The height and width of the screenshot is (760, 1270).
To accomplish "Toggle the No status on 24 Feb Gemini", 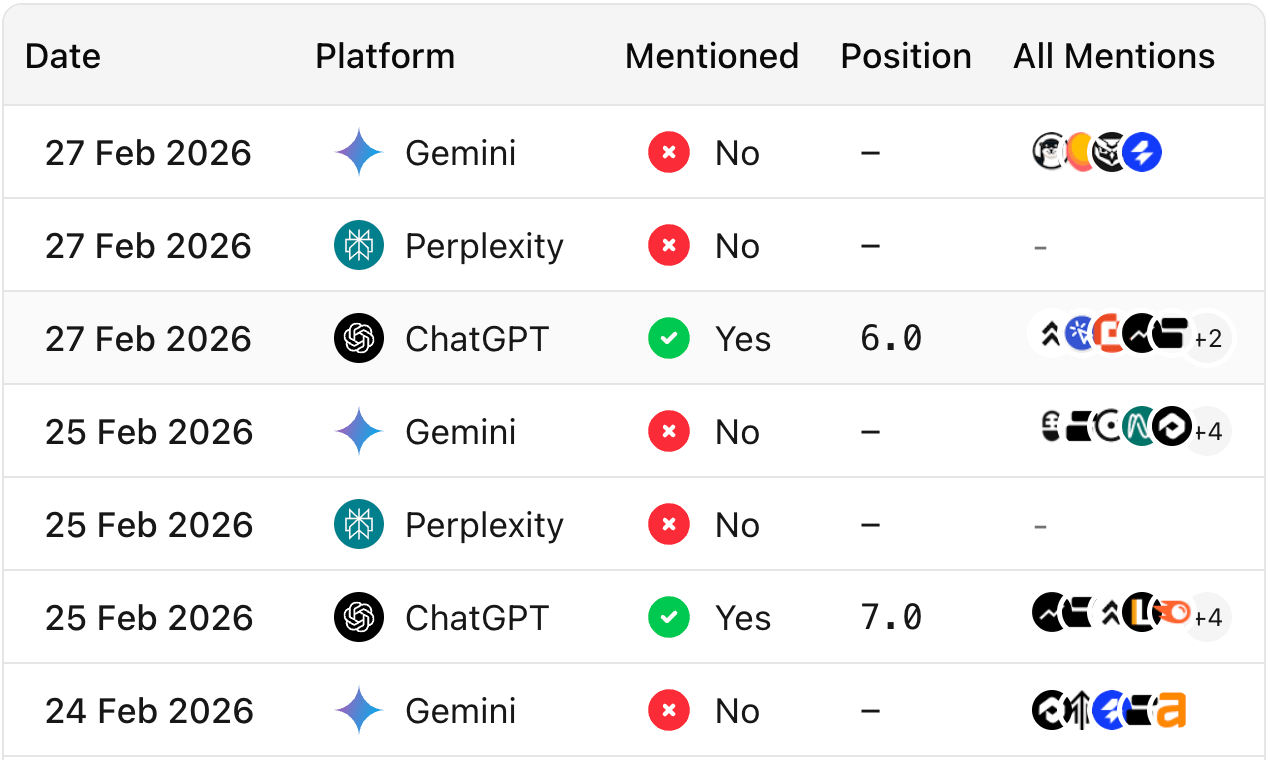I will (668, 710).
